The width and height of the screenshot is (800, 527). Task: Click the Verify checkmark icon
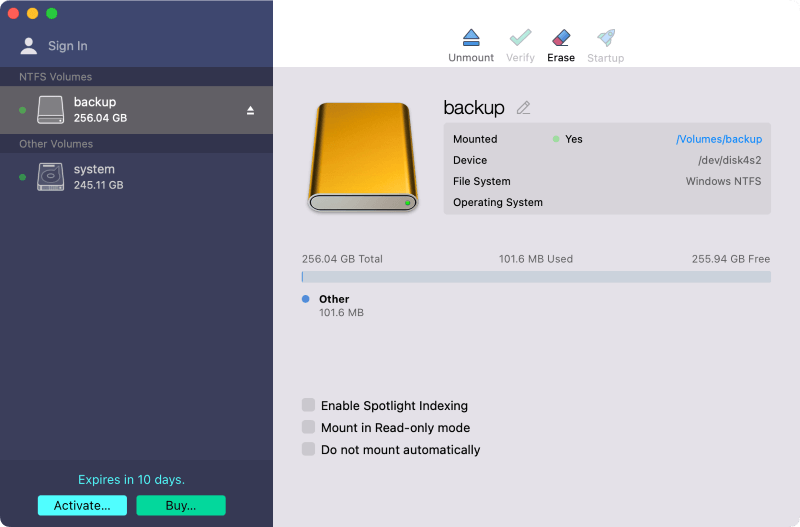click(x=520, y=38)
